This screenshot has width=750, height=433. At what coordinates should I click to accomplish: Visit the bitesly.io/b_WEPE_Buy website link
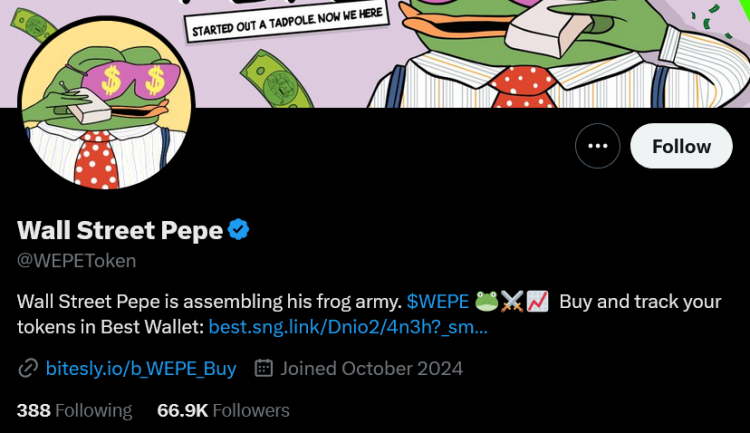click(141, 368)
